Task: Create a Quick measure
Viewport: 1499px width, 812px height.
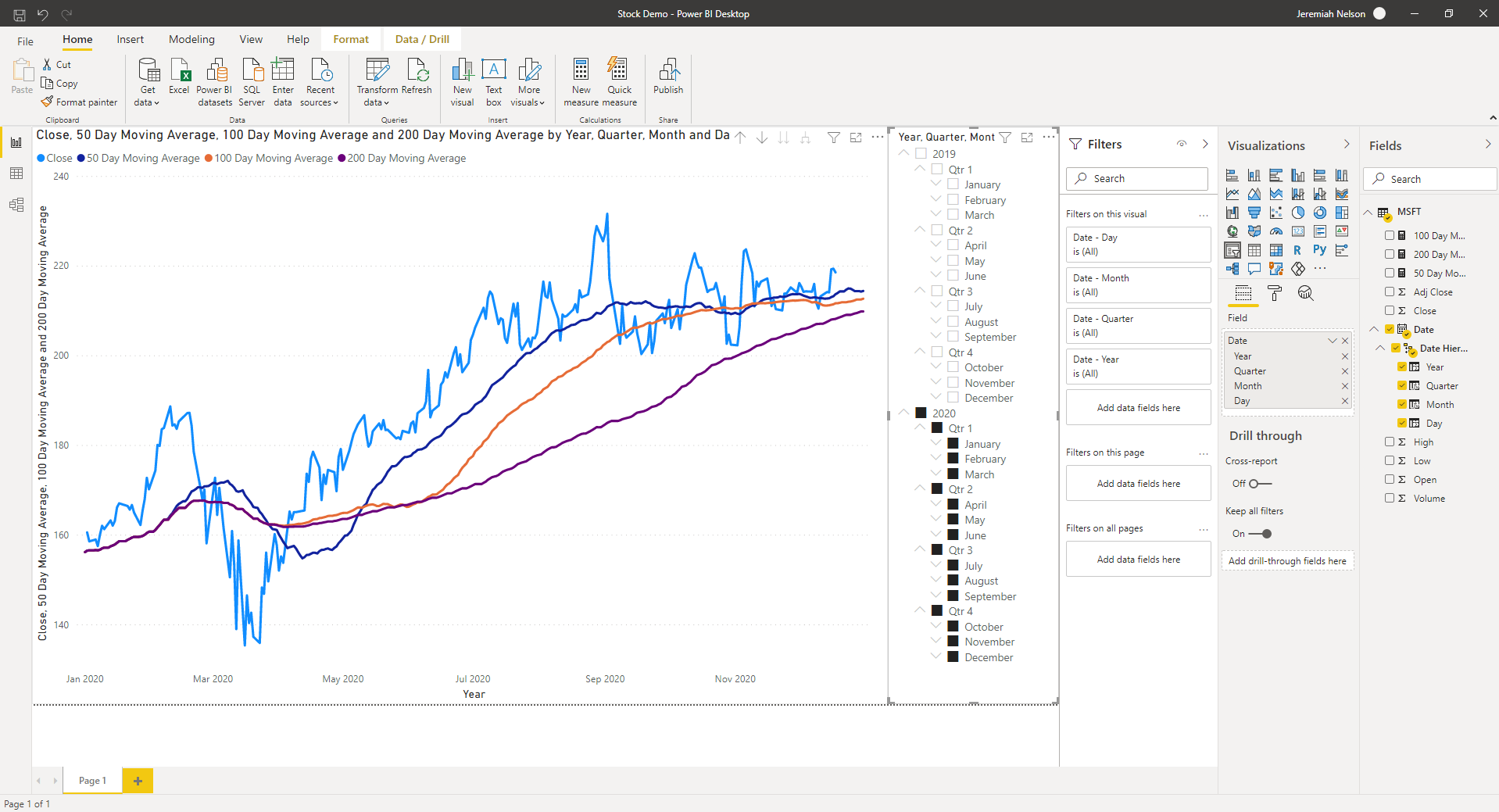Action: pyautogui.click(x=619, y=82)
